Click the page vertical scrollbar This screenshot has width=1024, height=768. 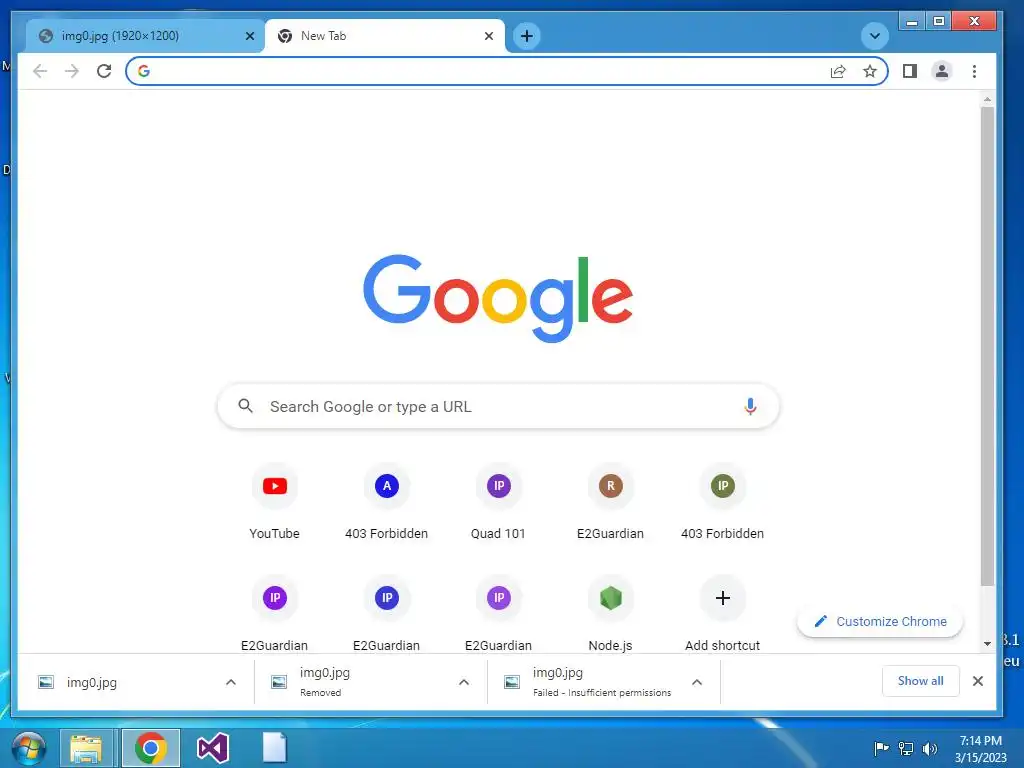click(x=987, y=346)
